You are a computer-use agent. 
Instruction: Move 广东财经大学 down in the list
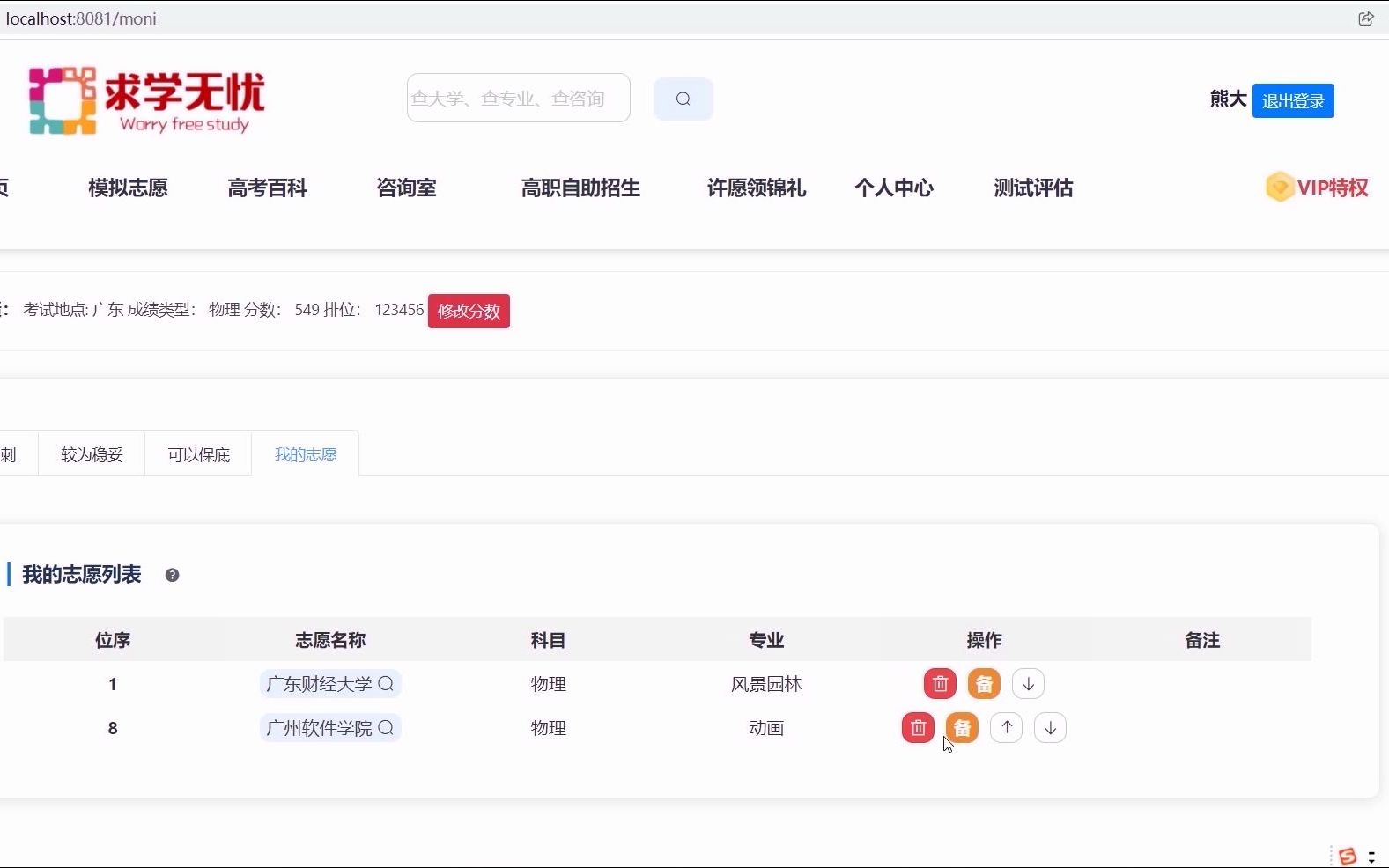click(1028, 684)
